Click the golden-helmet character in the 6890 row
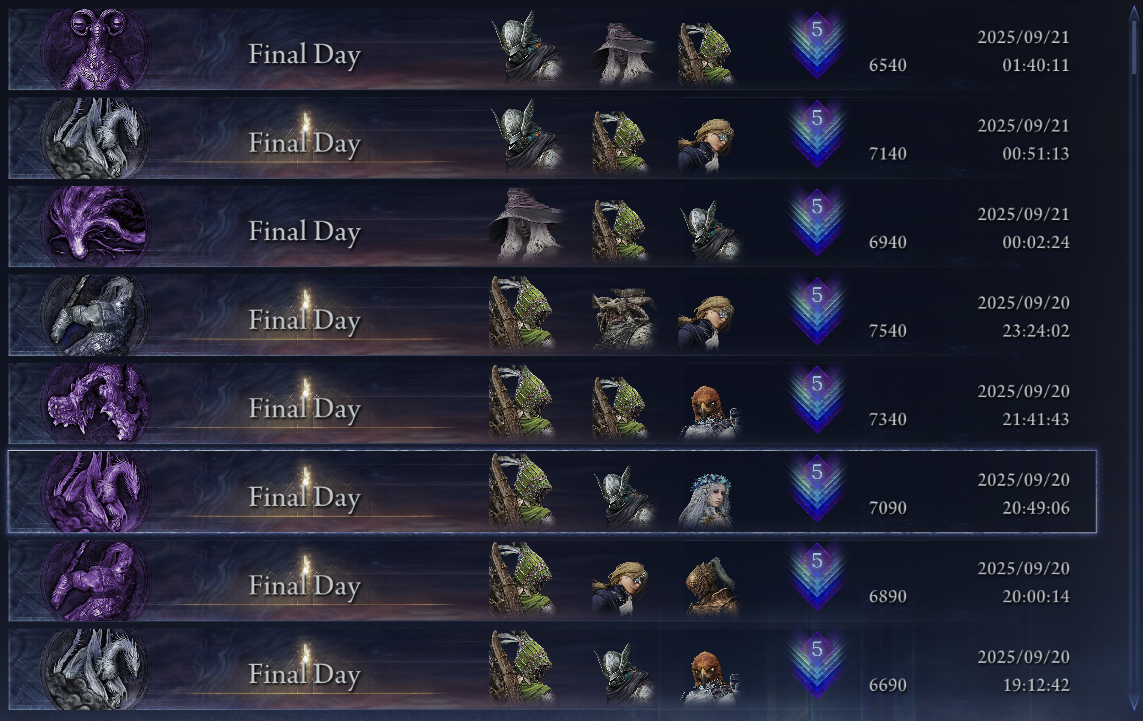 pyautogui.click(x=711, y=586)
